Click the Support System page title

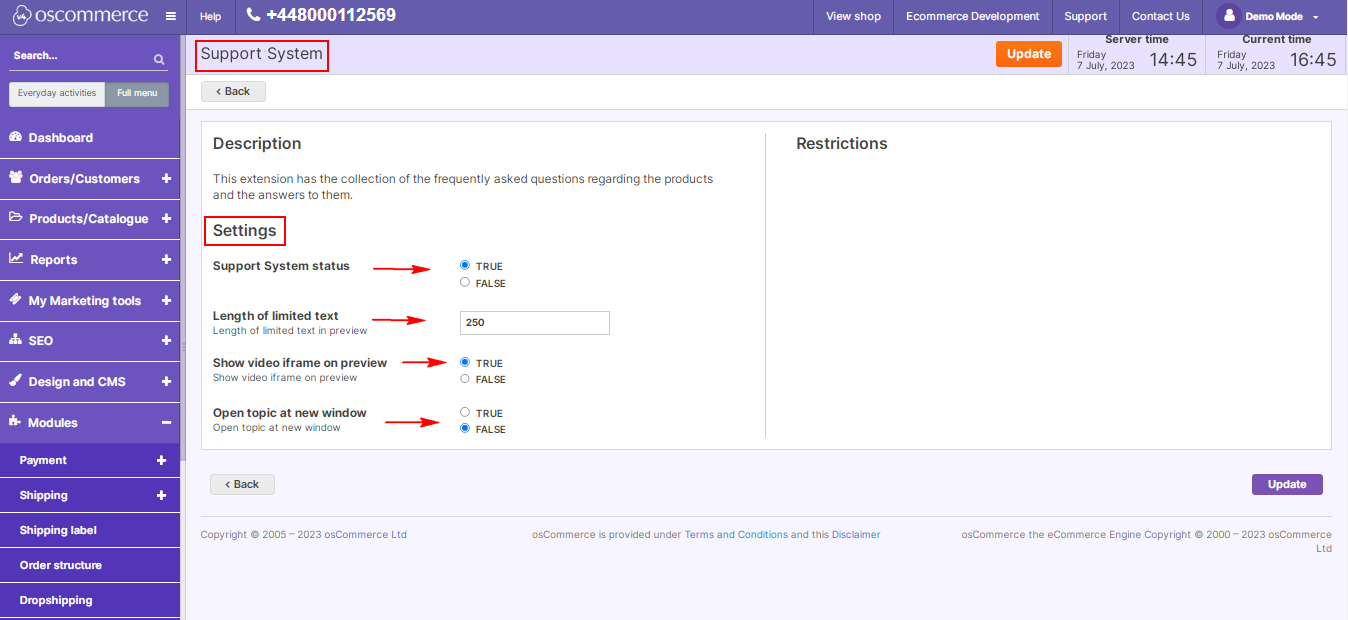coord(261,54)
